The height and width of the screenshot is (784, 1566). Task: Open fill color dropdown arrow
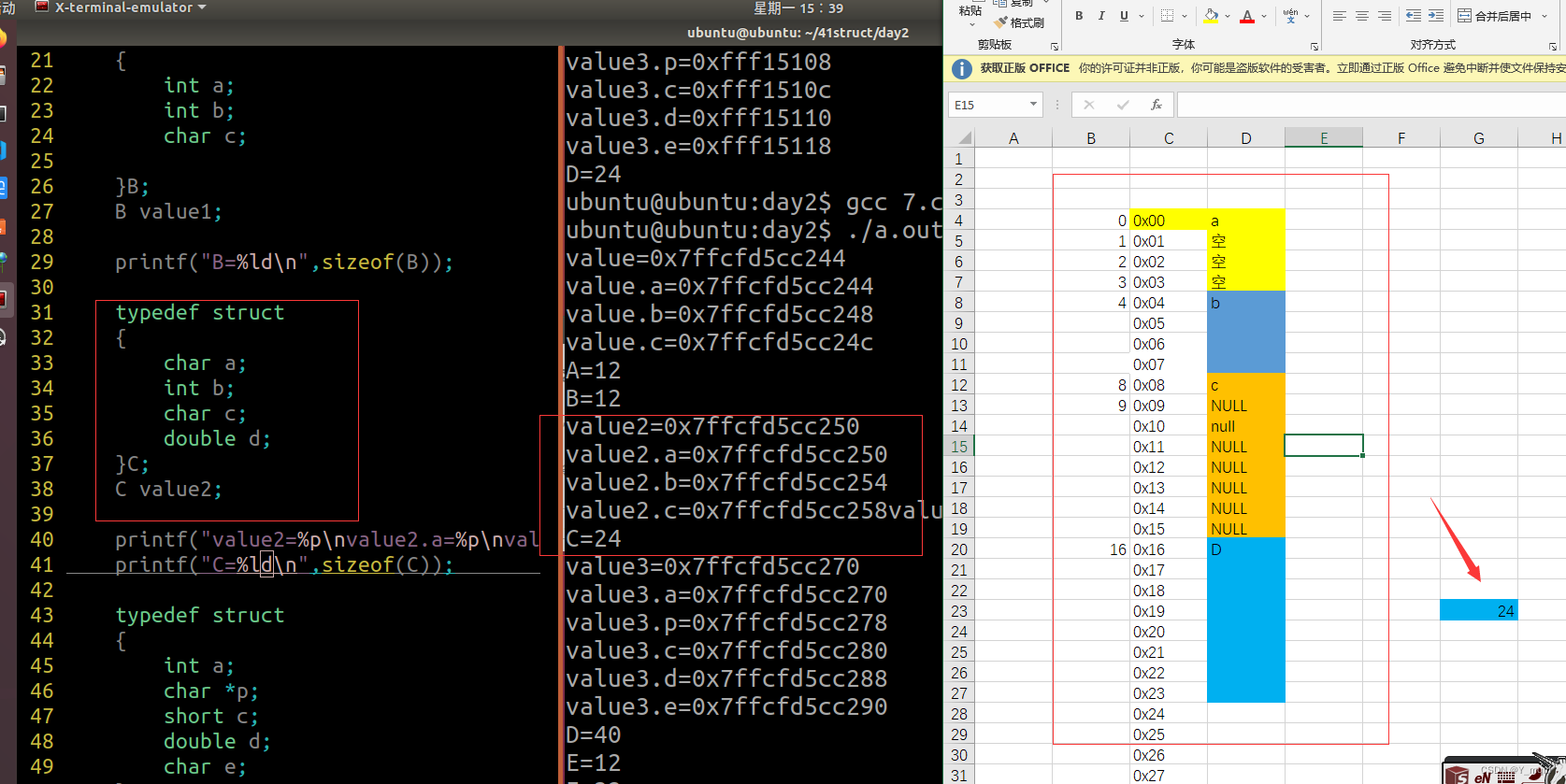(x=1228, y=16)
